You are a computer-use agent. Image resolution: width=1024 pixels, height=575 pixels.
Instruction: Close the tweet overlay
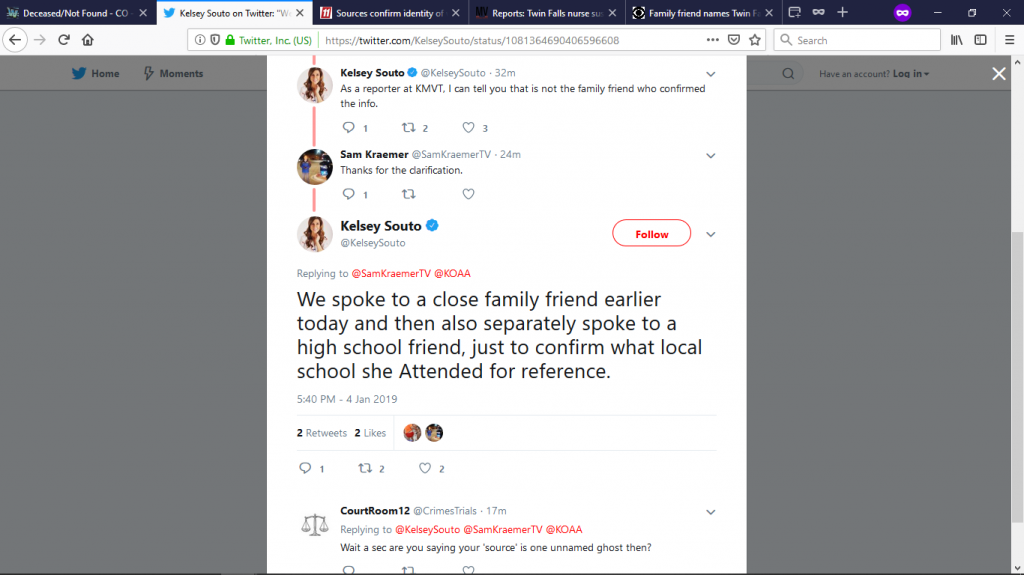[x=998, y=73]
